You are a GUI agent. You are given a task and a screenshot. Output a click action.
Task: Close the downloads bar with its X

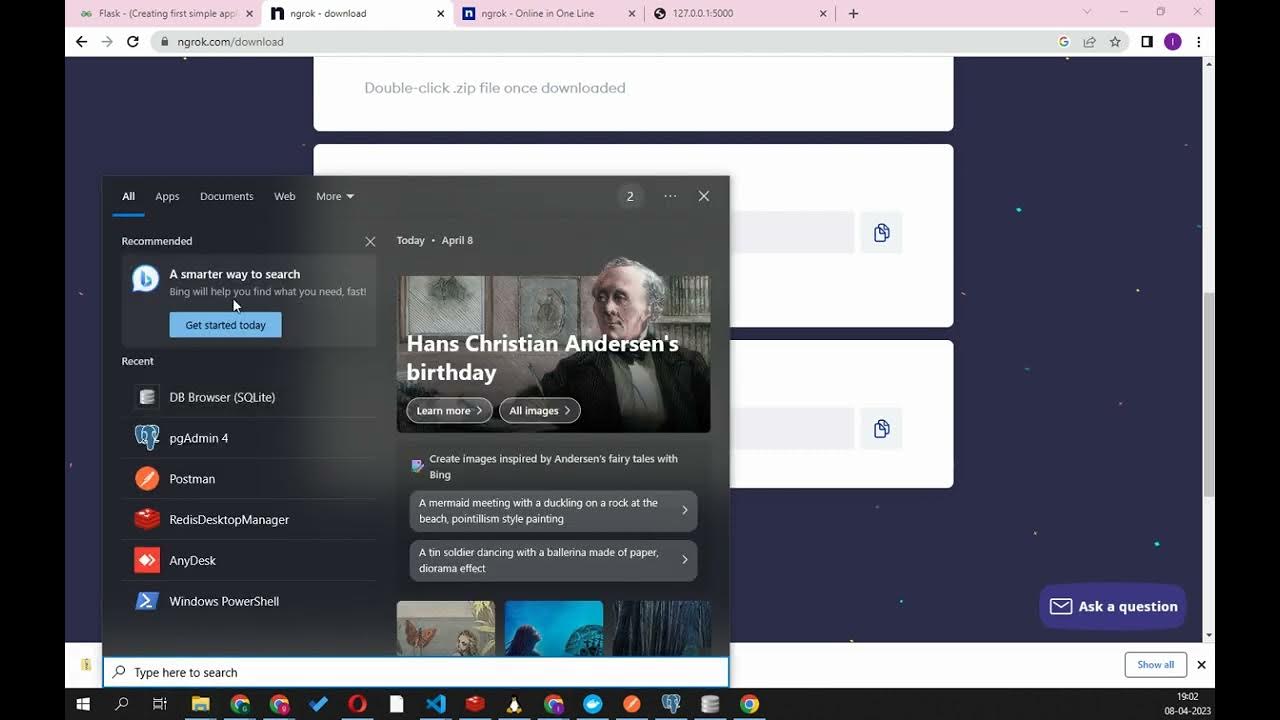[x=1202, y=665]
